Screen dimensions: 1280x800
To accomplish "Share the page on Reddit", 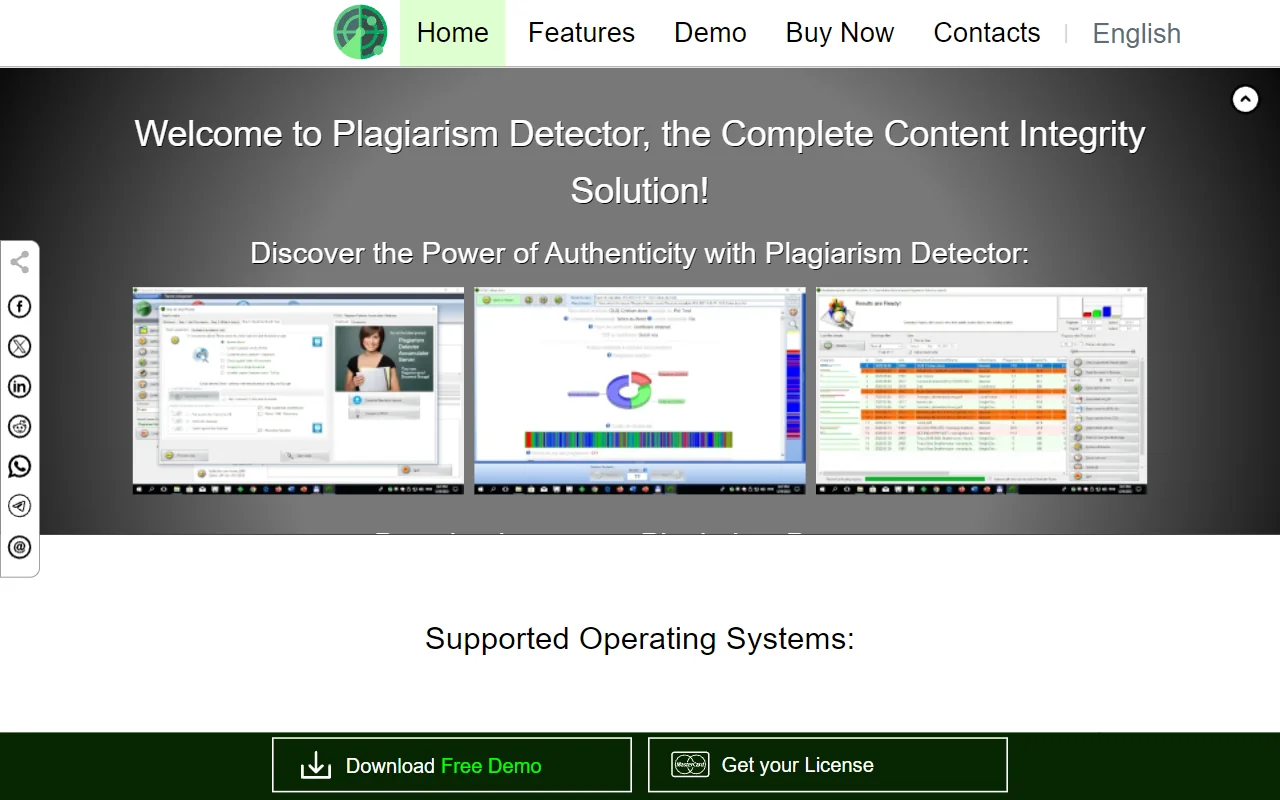I will click(x=19, y=427).
